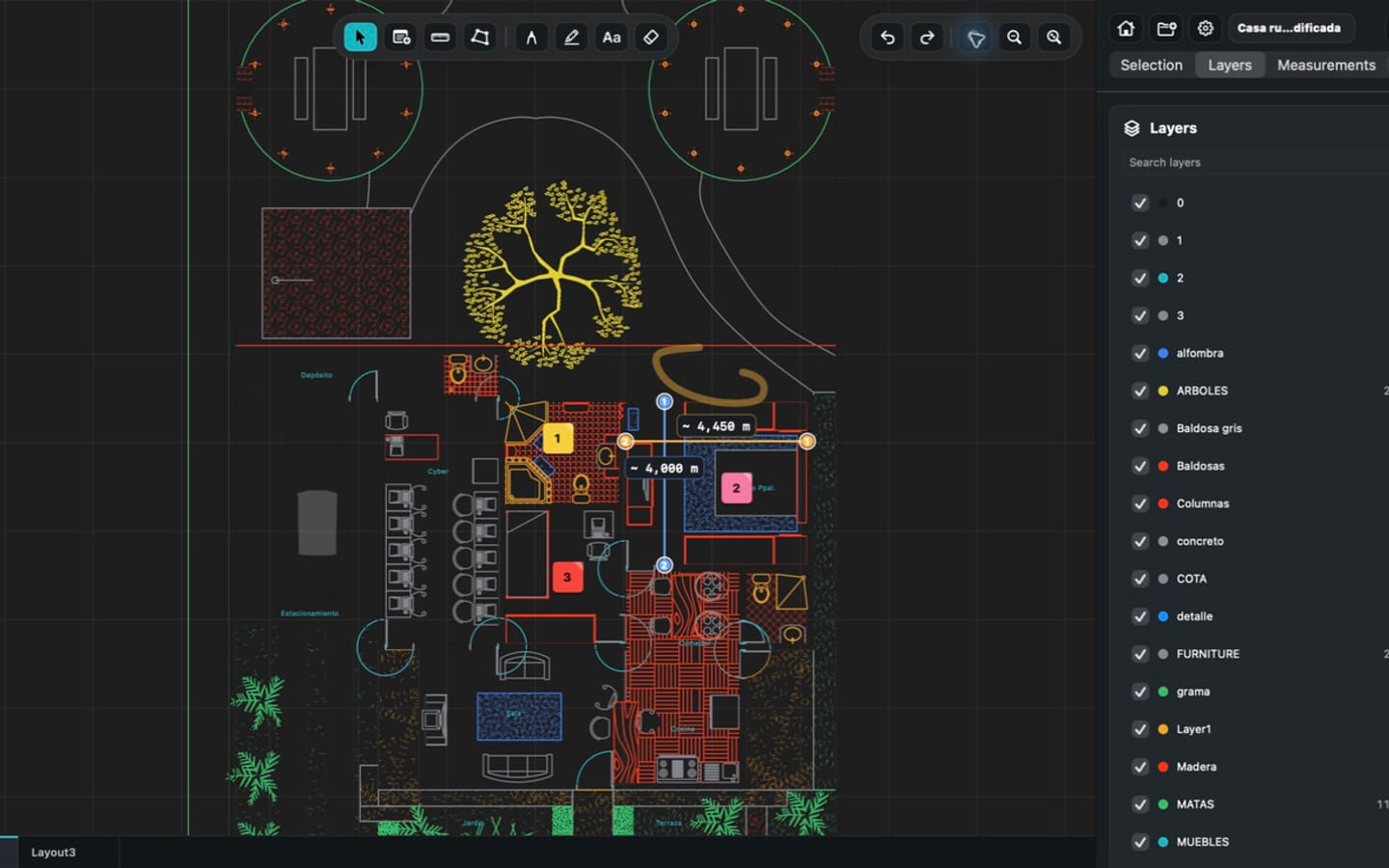
Task: Select the pencil markup tool
Action: click(x=571, y=38)
